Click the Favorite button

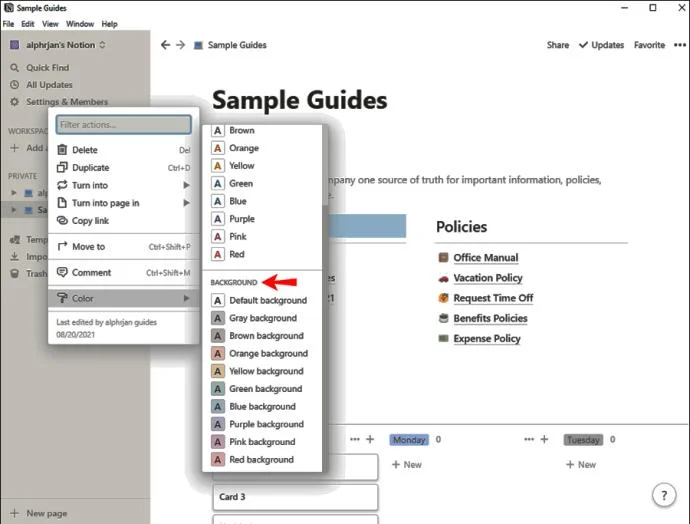(649, 45)
